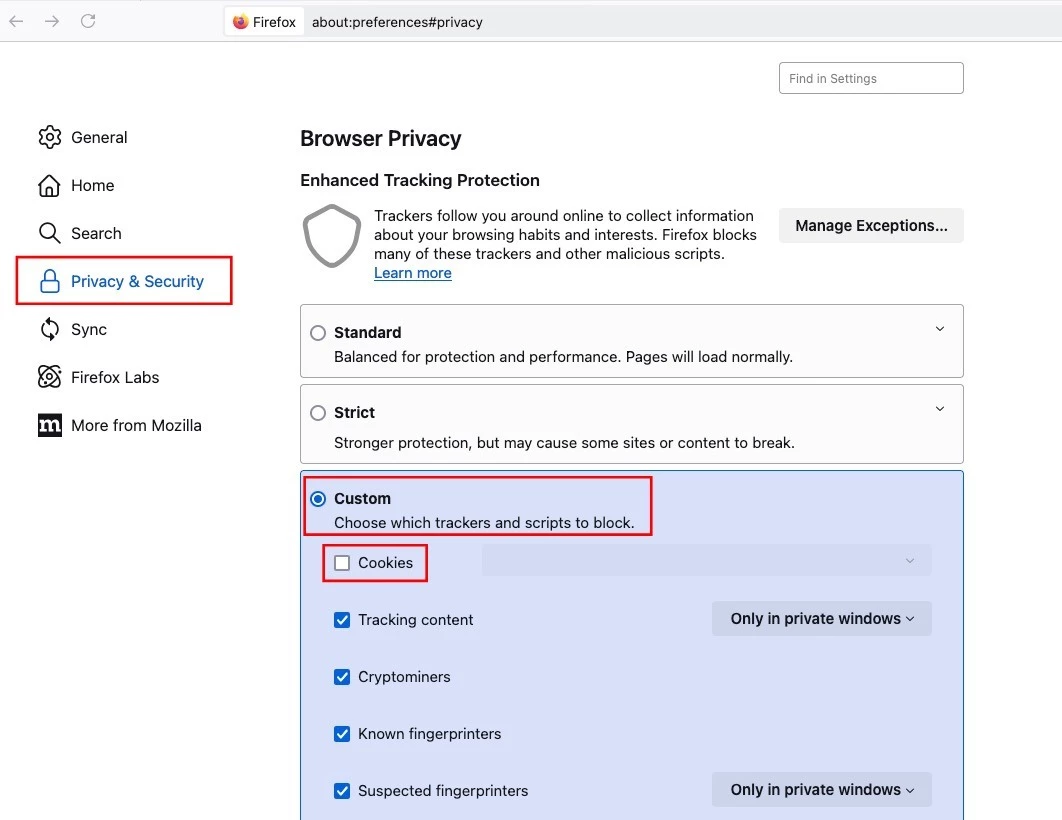
Task: Select the Strict protection radio button
Action: pos(318,412)
